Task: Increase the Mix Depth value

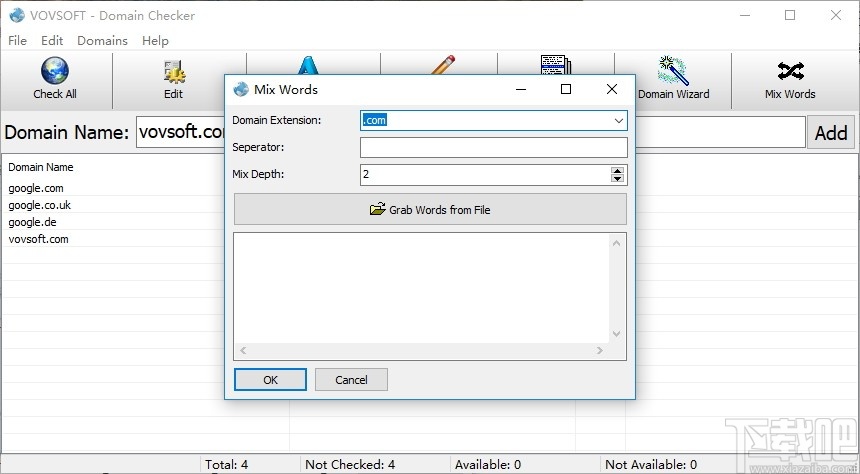Action: pyautogui.click(x=618, y=171)
